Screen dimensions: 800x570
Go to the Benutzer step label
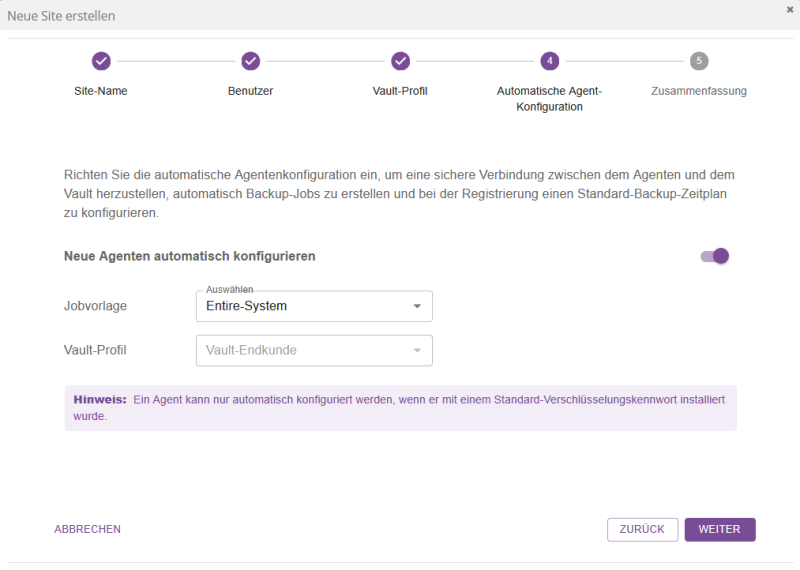click(x=251, y=91)
